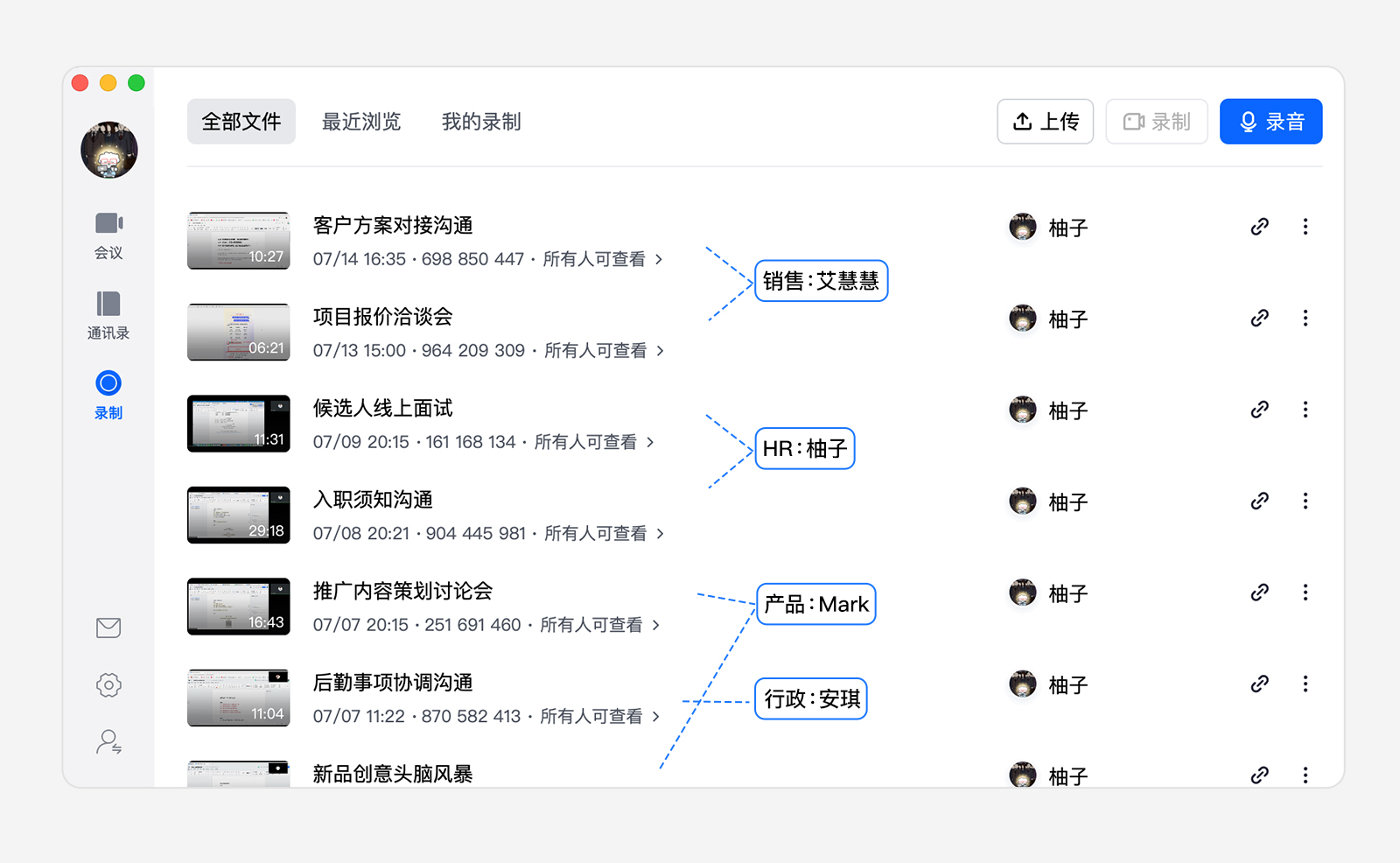
Task: Switch to the 最近浏览 tab
Action: (x=361, y=122)
